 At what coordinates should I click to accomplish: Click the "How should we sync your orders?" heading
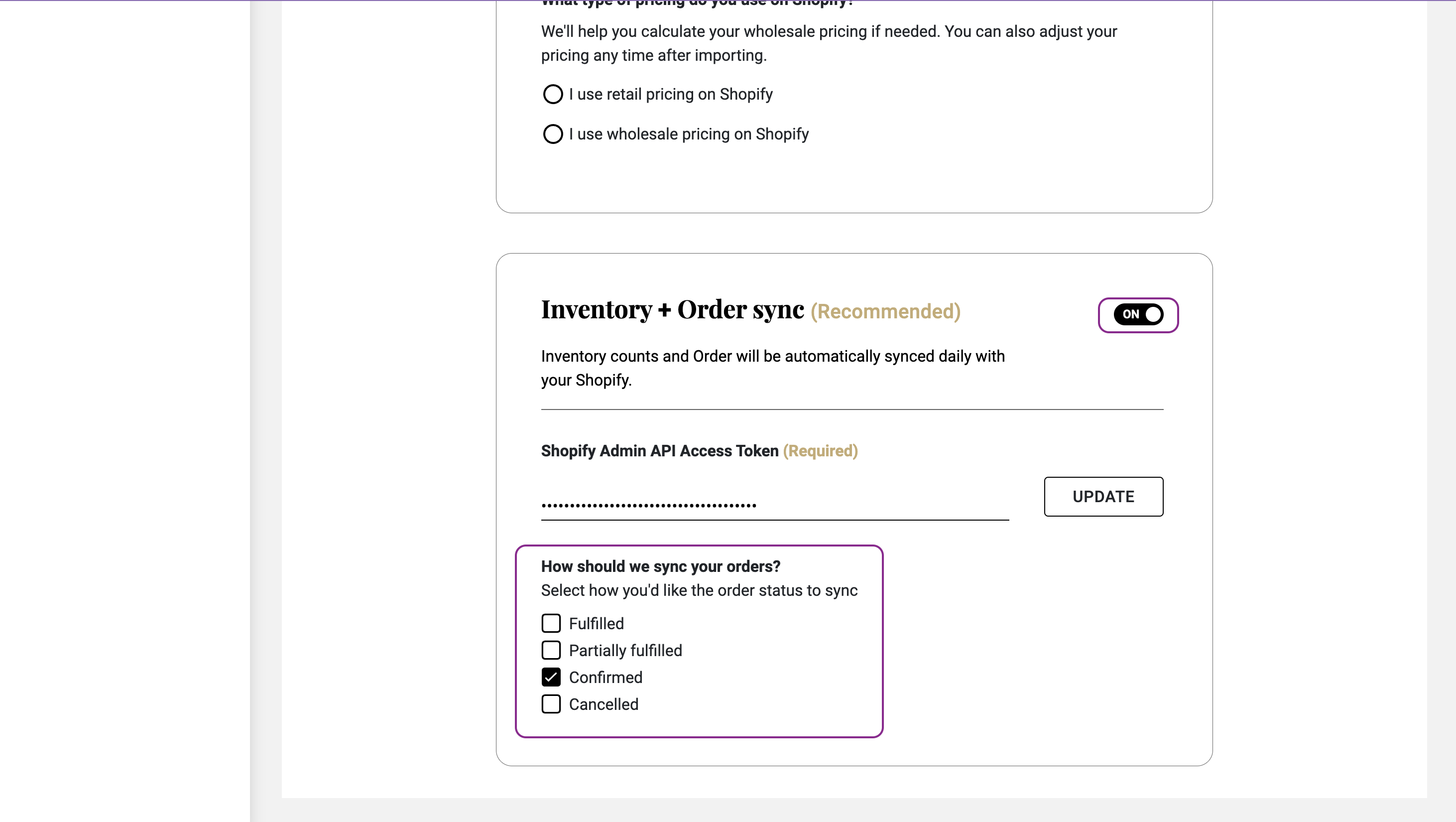pos(660,566)
